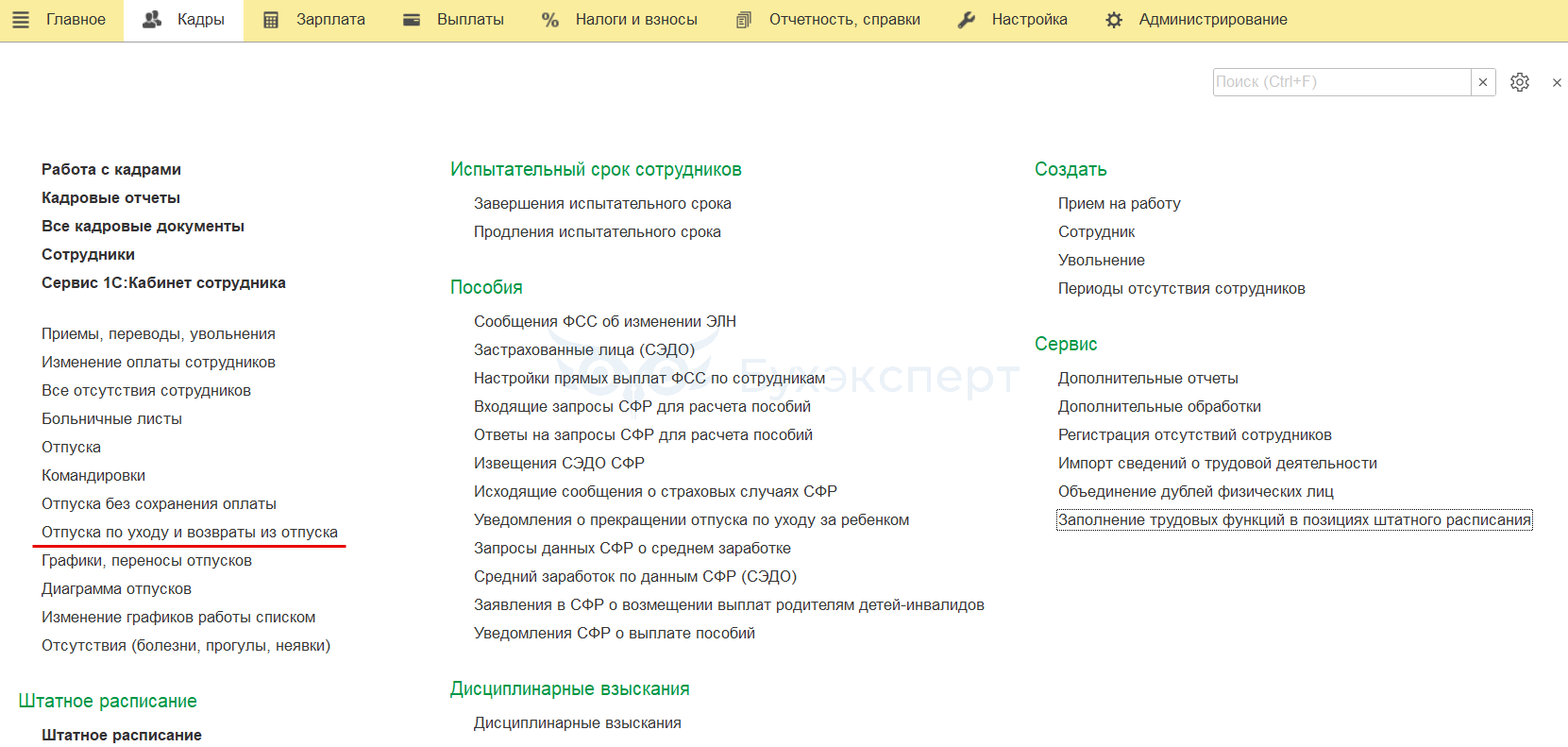Focus the Поиск (Ctrl+F) search field
Image resolution: width=1568 pixels, height=747 pixels.
(1341, 82)
